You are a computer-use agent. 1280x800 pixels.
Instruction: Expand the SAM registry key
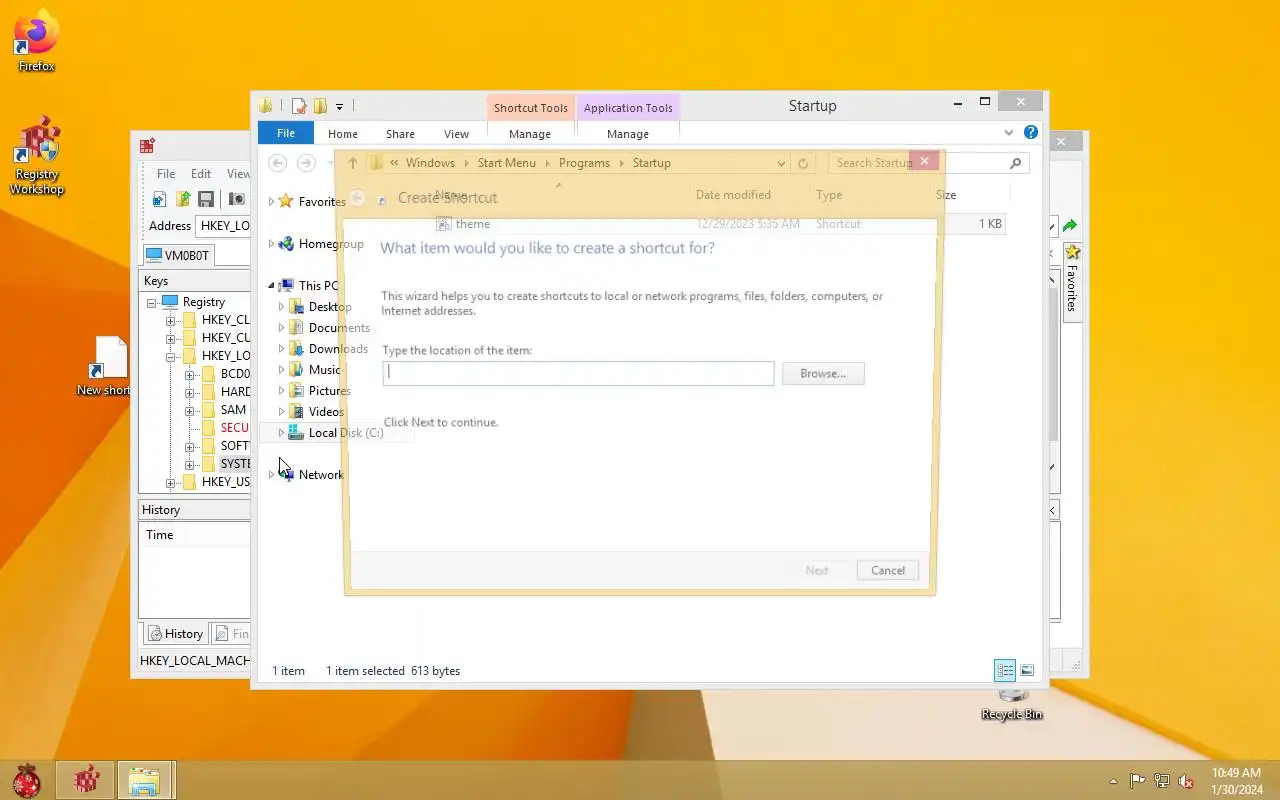click(x=190, y=410)
